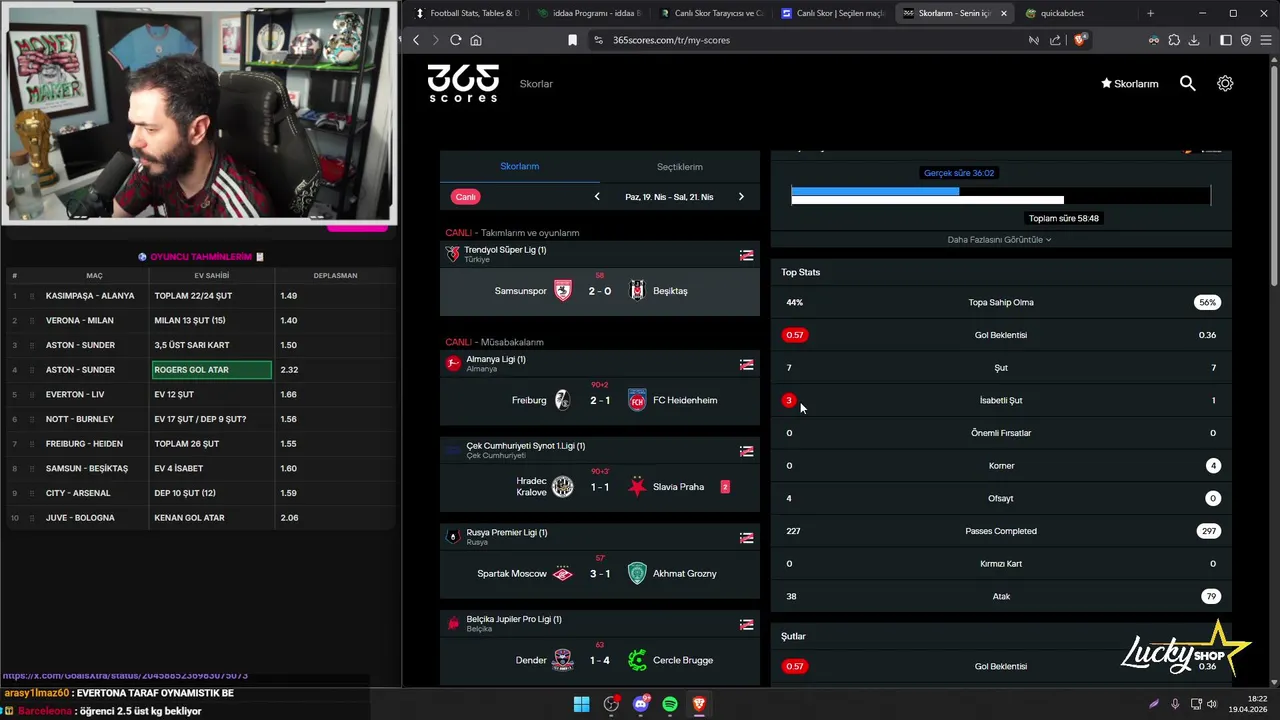This screenshot has height=720, width=1280.
Task: Open the Almanya Ligi league header
Action: click(x=600, y=364)
